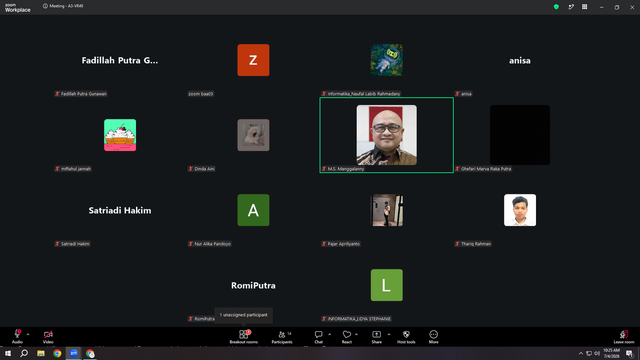Open Windows taskbar search
Image resolution: width=640 pixels, height=360 pixels.
pos(24,353)
